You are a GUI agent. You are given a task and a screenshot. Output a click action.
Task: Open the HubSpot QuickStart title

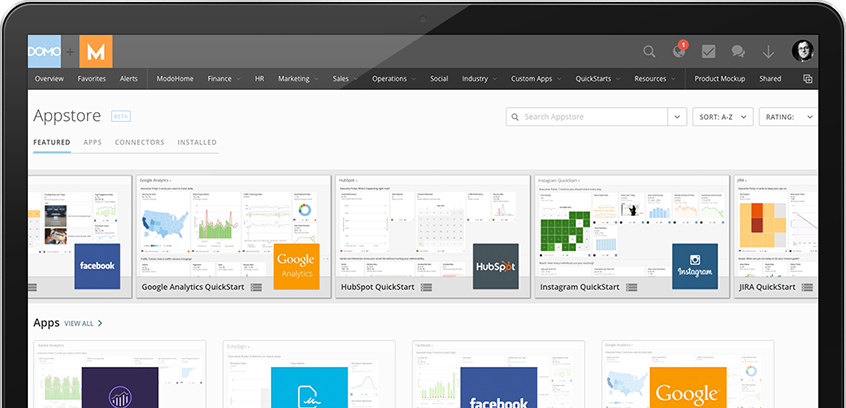click(x=378, y=287)
